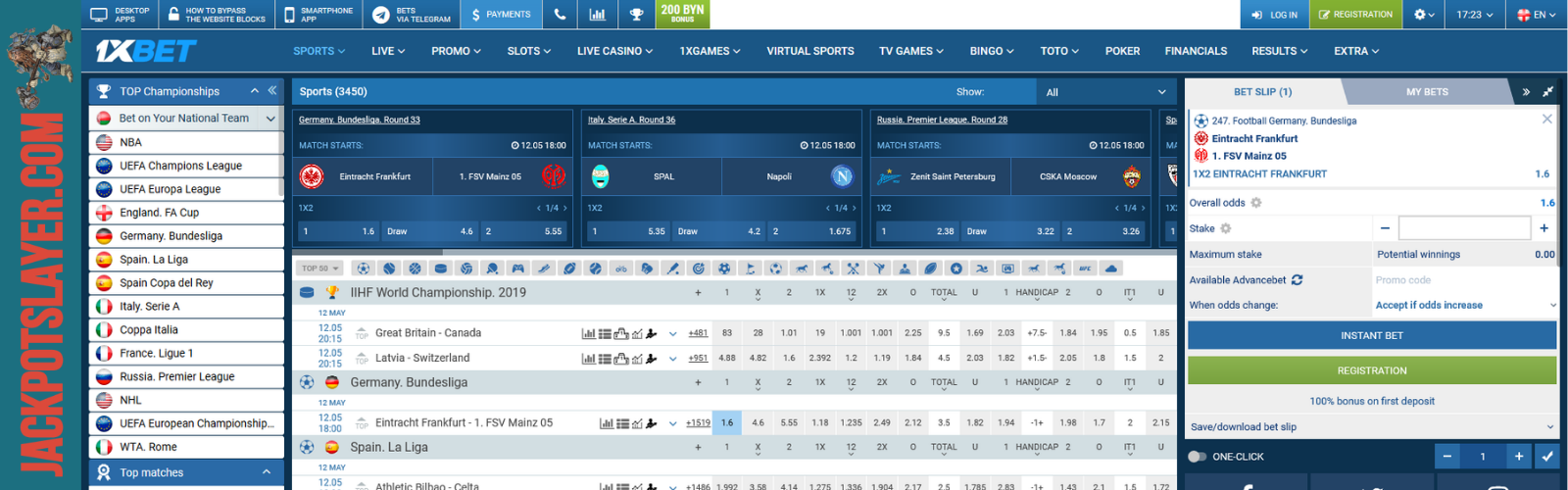This screenshot has width=1568, height=490.
Task: Filter sports by the darts target icon
Action: click(x=698, y=268)
